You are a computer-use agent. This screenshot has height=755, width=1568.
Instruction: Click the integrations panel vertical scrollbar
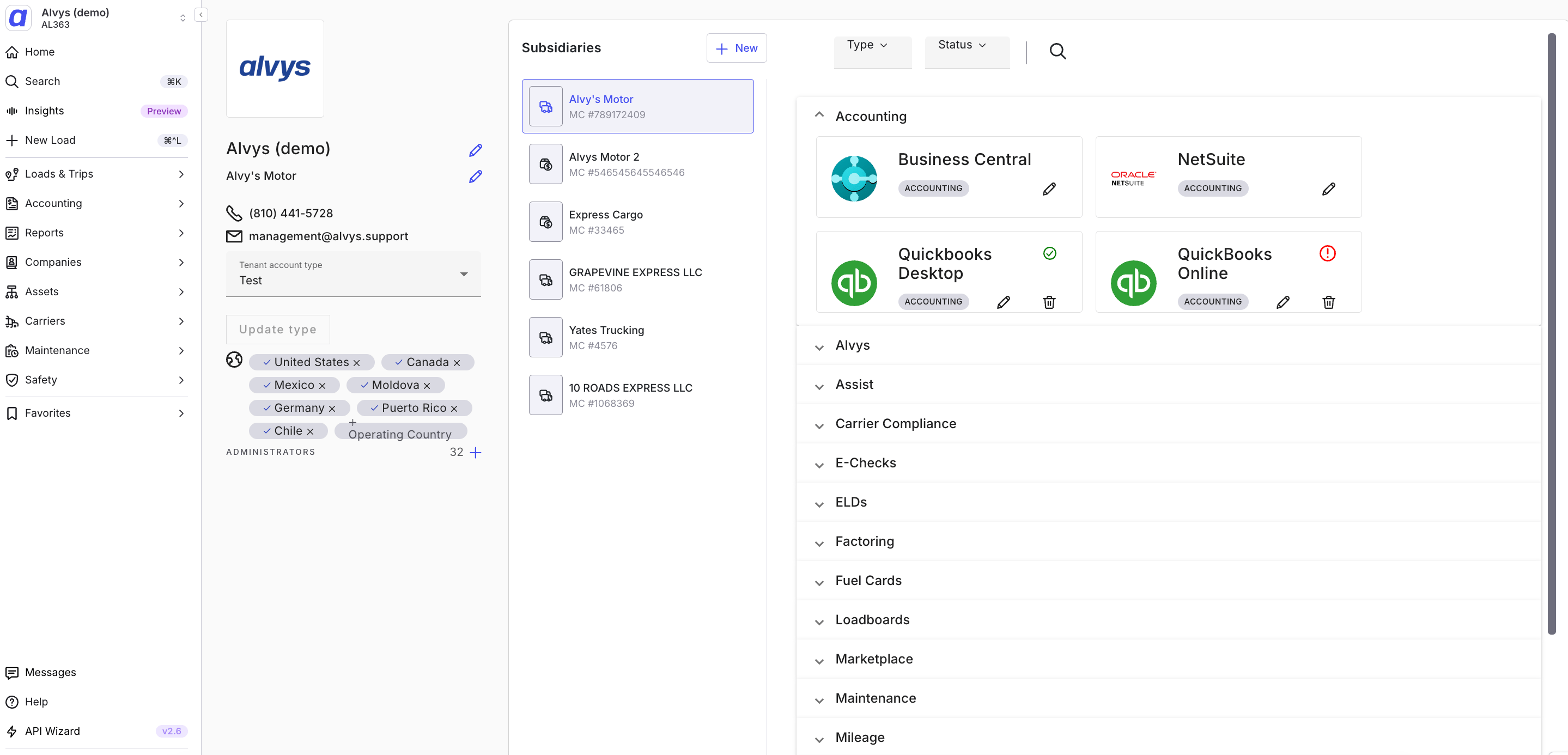point(1552,334)
